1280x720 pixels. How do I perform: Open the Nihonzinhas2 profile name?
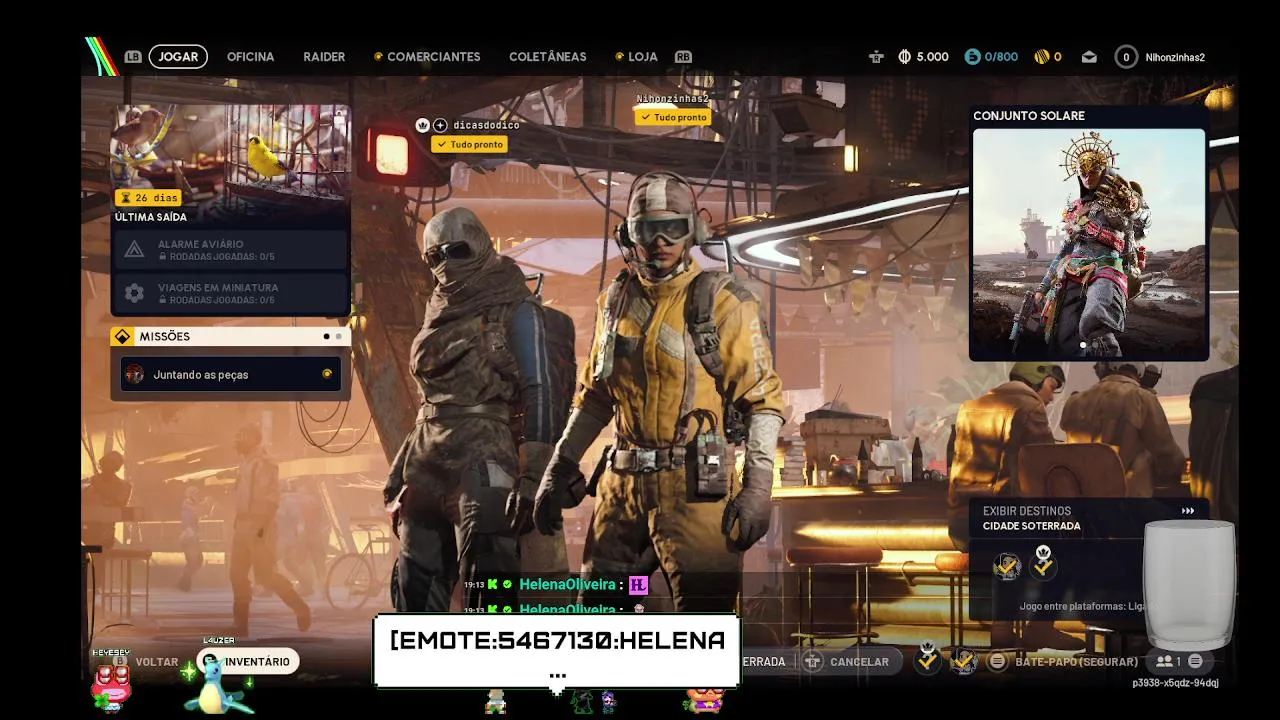click(x=1175, y=57)
